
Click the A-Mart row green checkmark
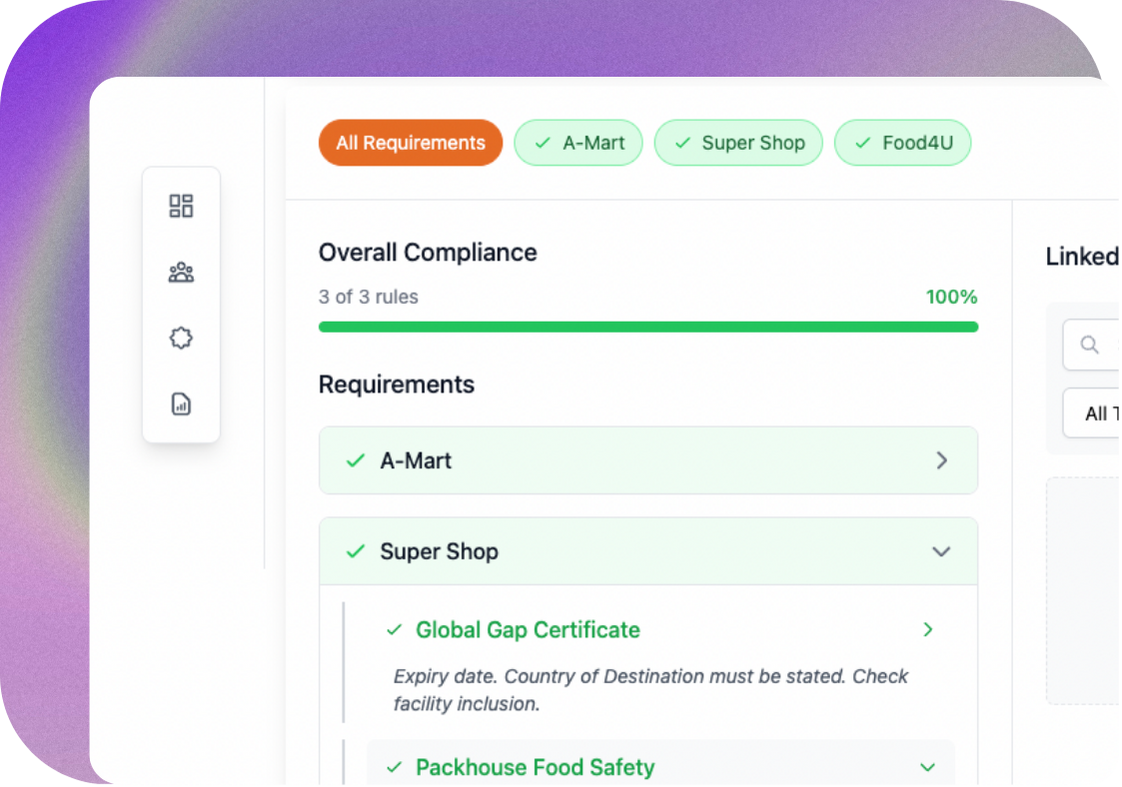click(356, 461)
